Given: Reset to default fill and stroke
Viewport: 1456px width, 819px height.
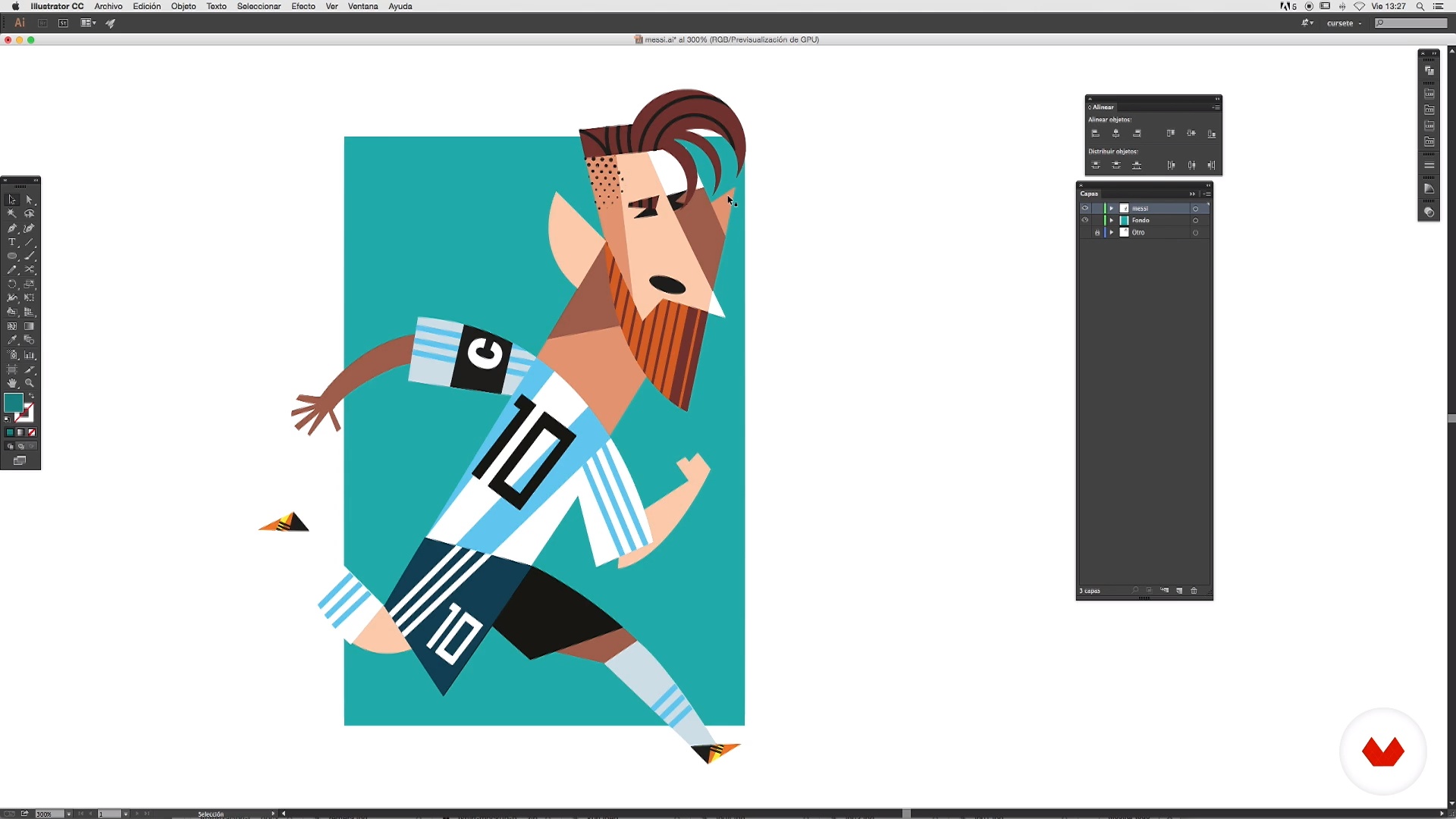Looking at the screenshot, I should (x=8, y=419).
